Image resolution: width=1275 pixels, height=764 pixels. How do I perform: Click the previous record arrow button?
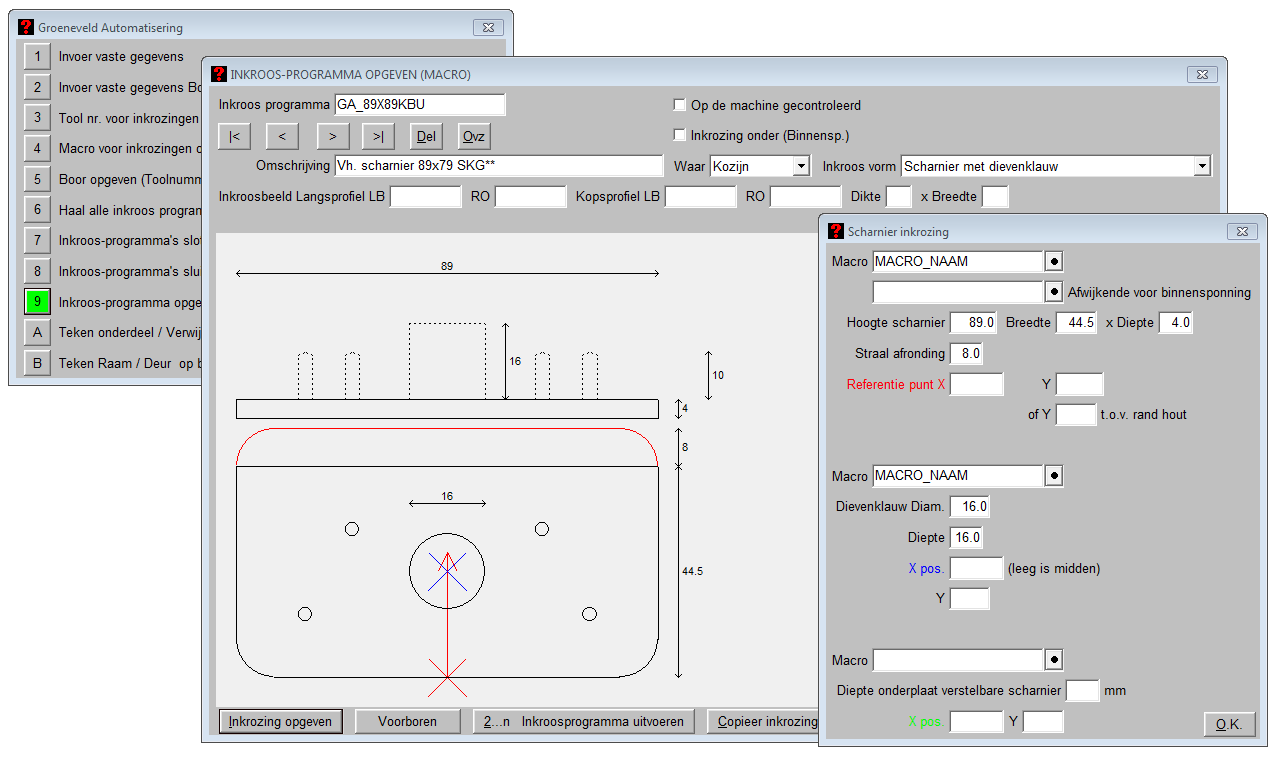click(x=283, y=136)
